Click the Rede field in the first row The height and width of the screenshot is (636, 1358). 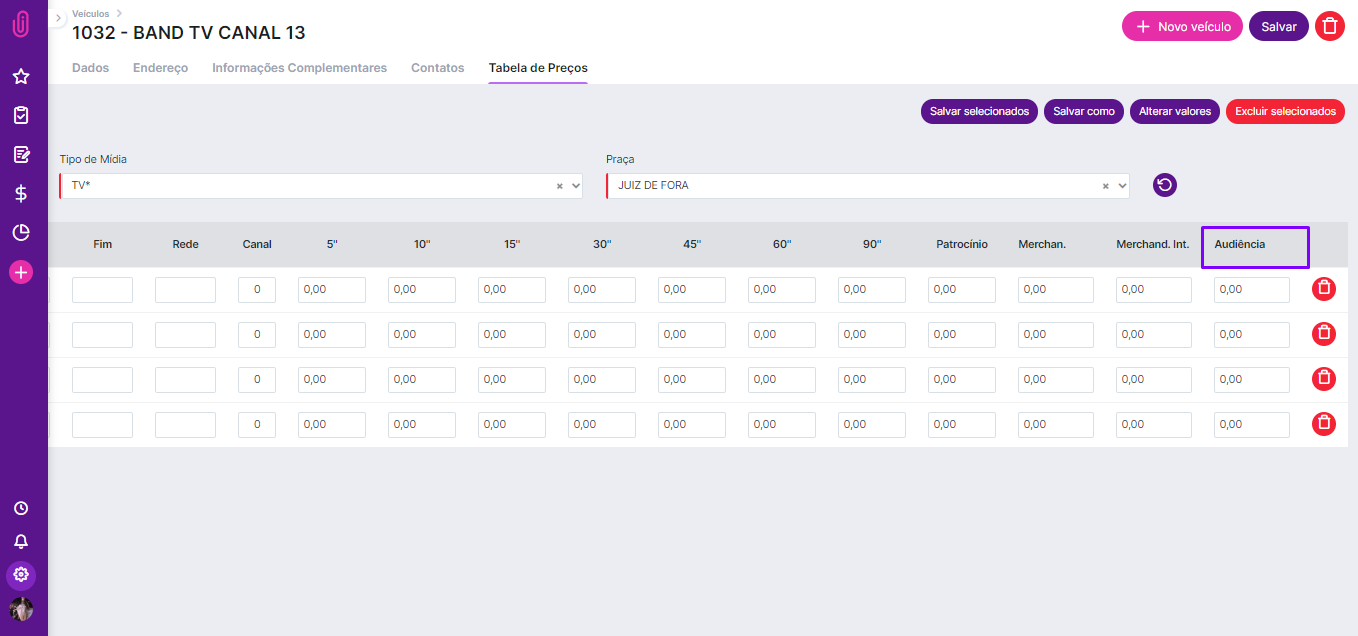pyautogui.click(x=185, y=290)
